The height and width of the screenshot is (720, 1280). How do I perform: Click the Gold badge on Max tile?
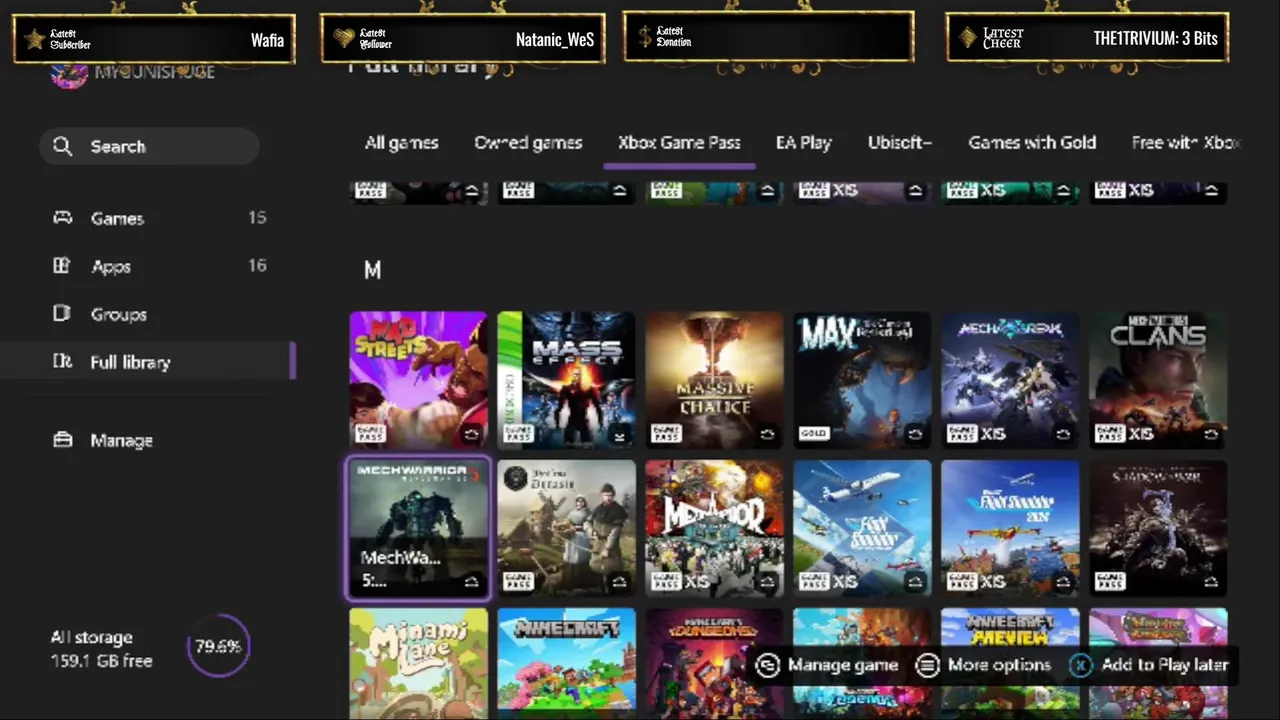tap(813, 434)
